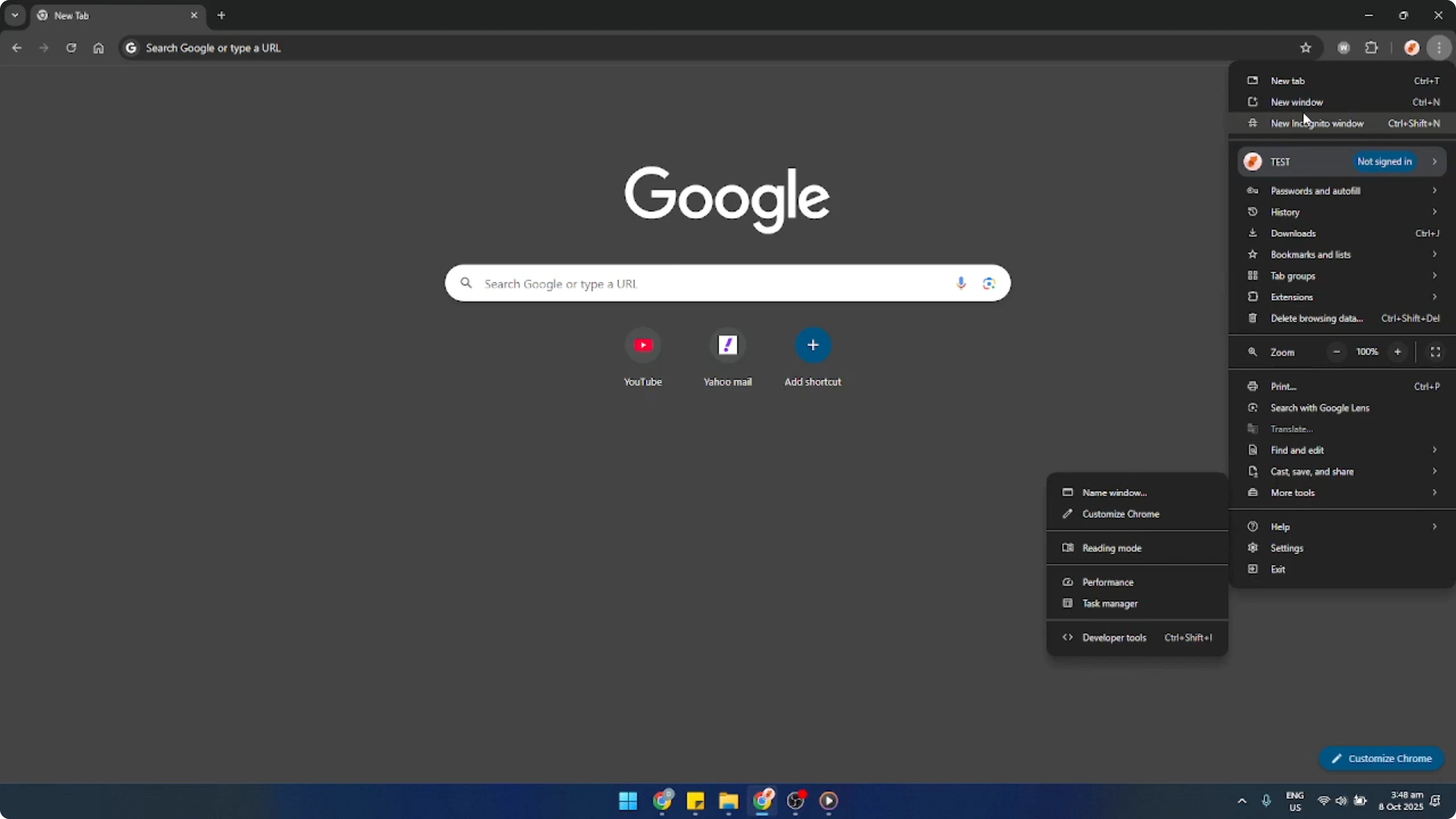Screen dimensions: 1456x819
Task: Open the Yahoo mail shortcut tile
Action: click(x=728, y=357)
